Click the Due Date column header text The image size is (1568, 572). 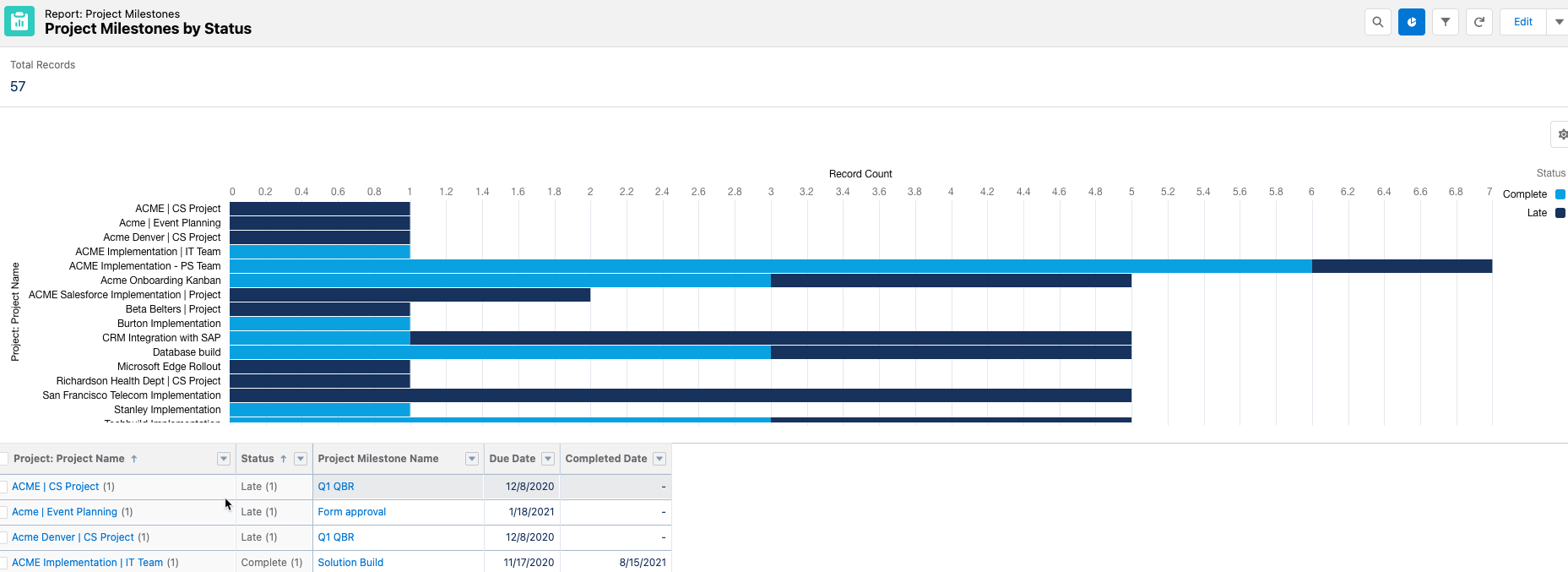pos(513,459)
